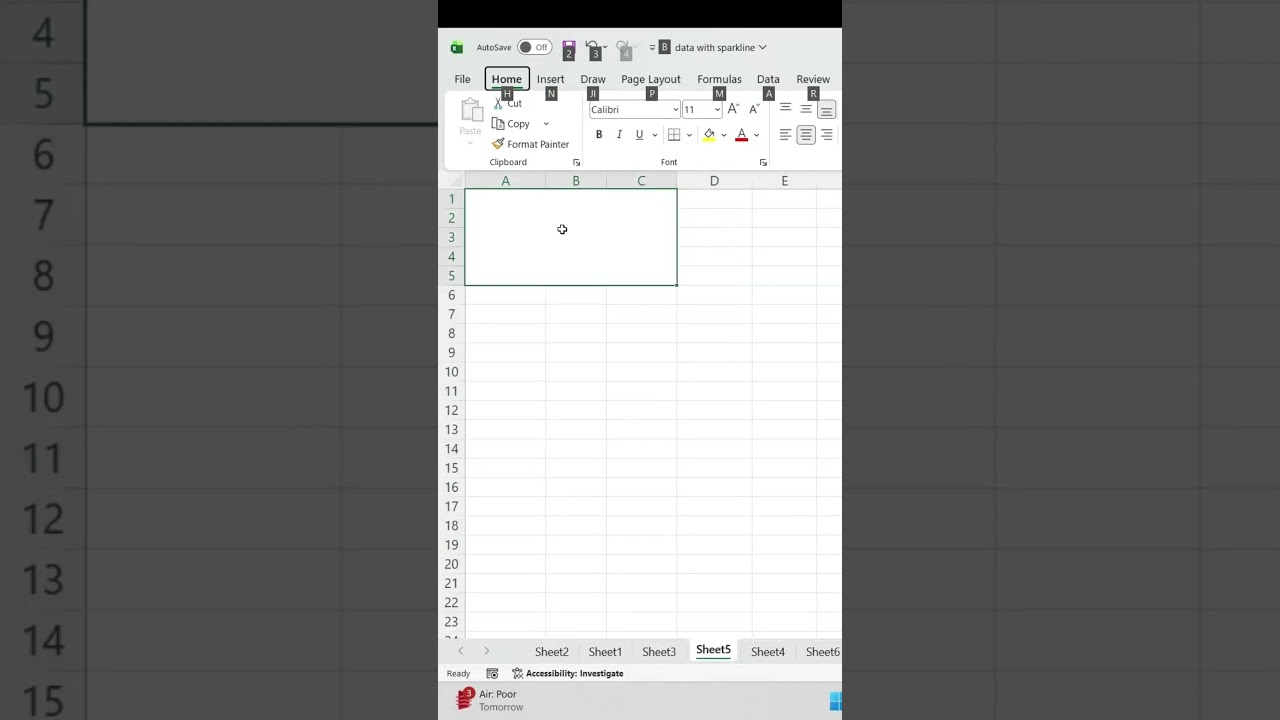Select the column D header

point(714,181)
